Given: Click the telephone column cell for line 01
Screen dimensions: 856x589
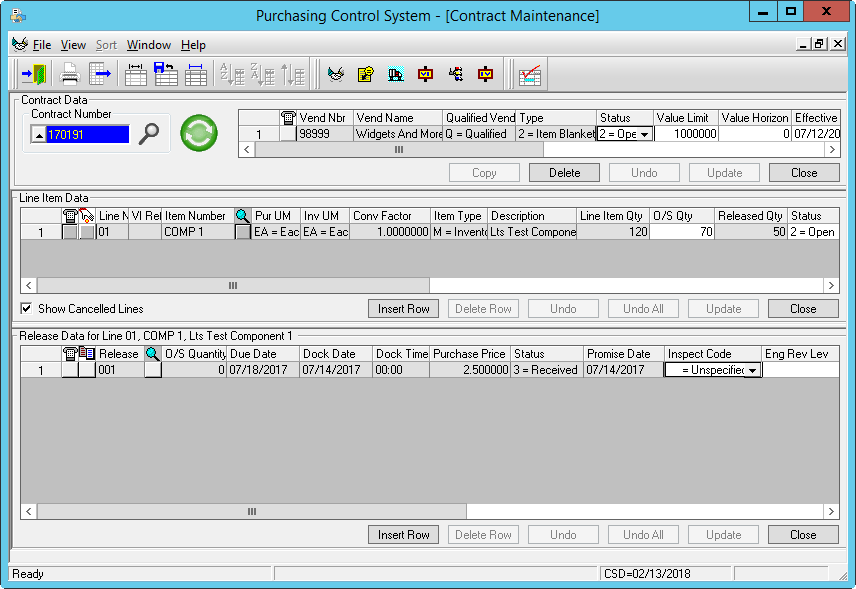Looking at the screenshot, I should pyautogui.click(x=70, y=232).
